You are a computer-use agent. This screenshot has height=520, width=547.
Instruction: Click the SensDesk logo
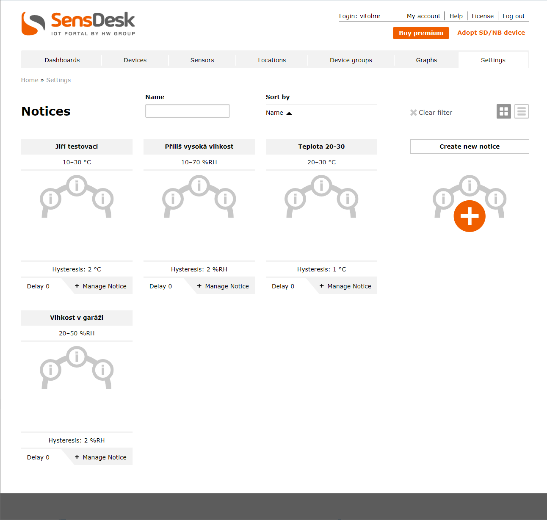(x=78, y=24)
